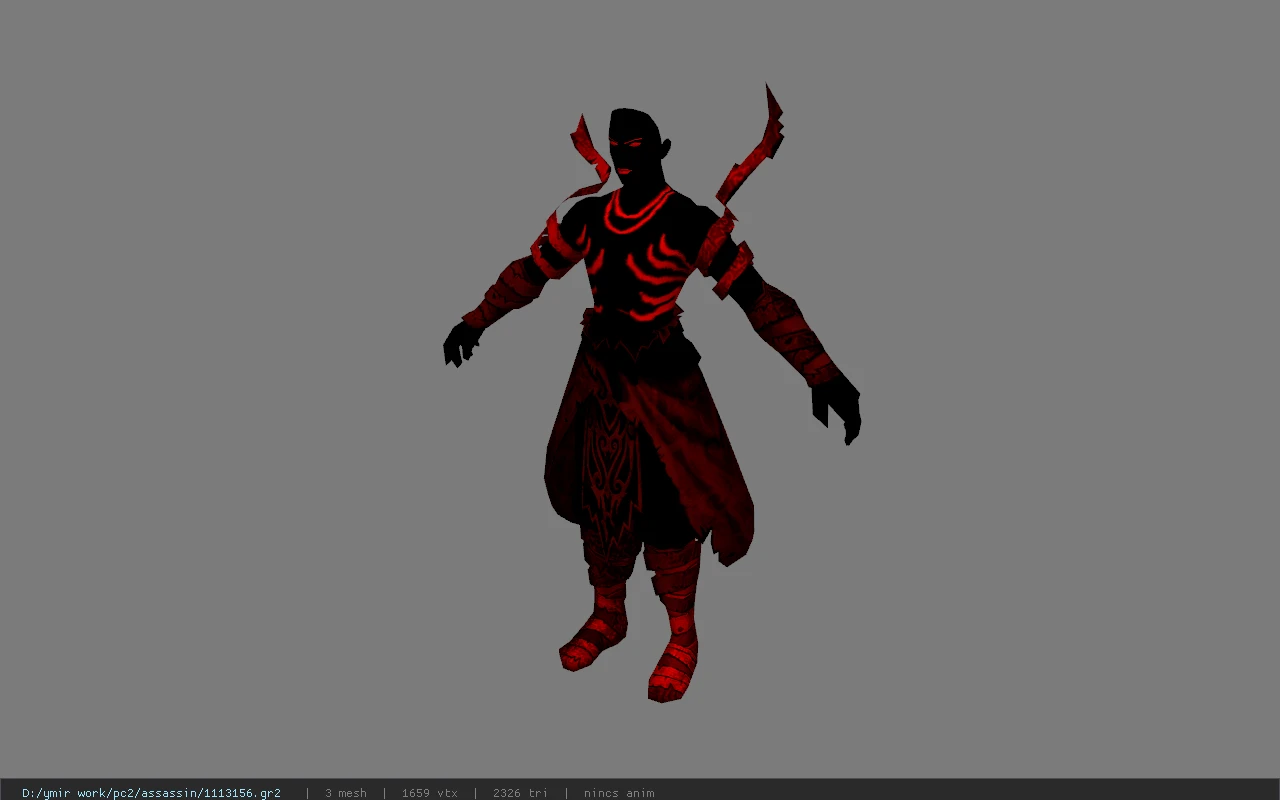This screenshot has width=1280, height=800.
Task: Click the '3 mesh' status entry
Action: coord(346,793)
